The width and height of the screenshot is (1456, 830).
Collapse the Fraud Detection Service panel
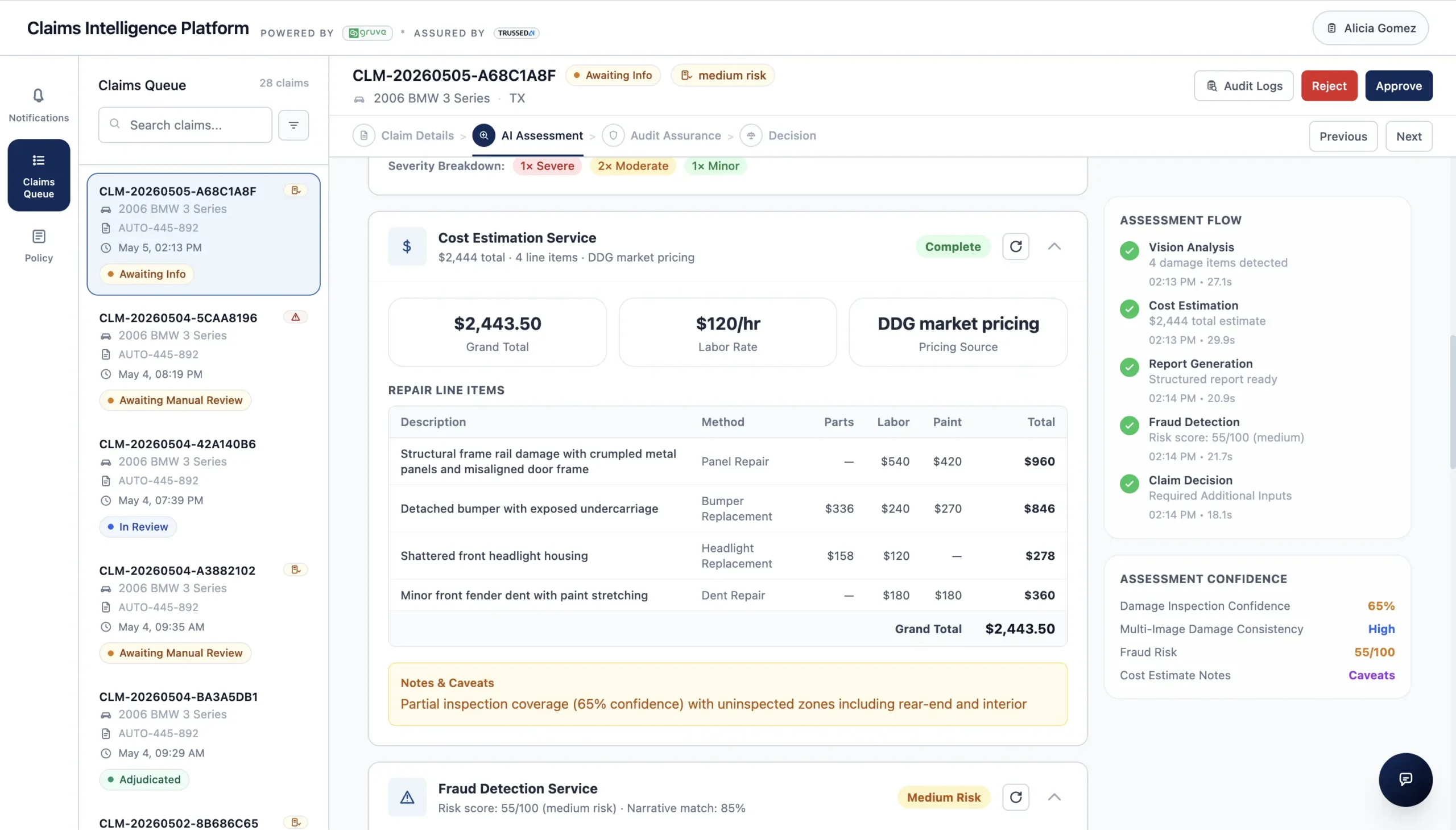(1054, 797)
